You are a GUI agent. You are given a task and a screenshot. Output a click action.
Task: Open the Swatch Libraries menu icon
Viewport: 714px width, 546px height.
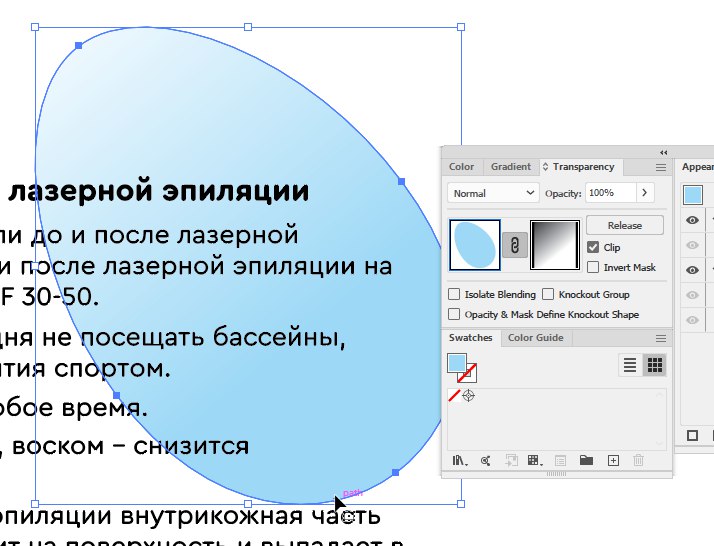tap(460, 461)
